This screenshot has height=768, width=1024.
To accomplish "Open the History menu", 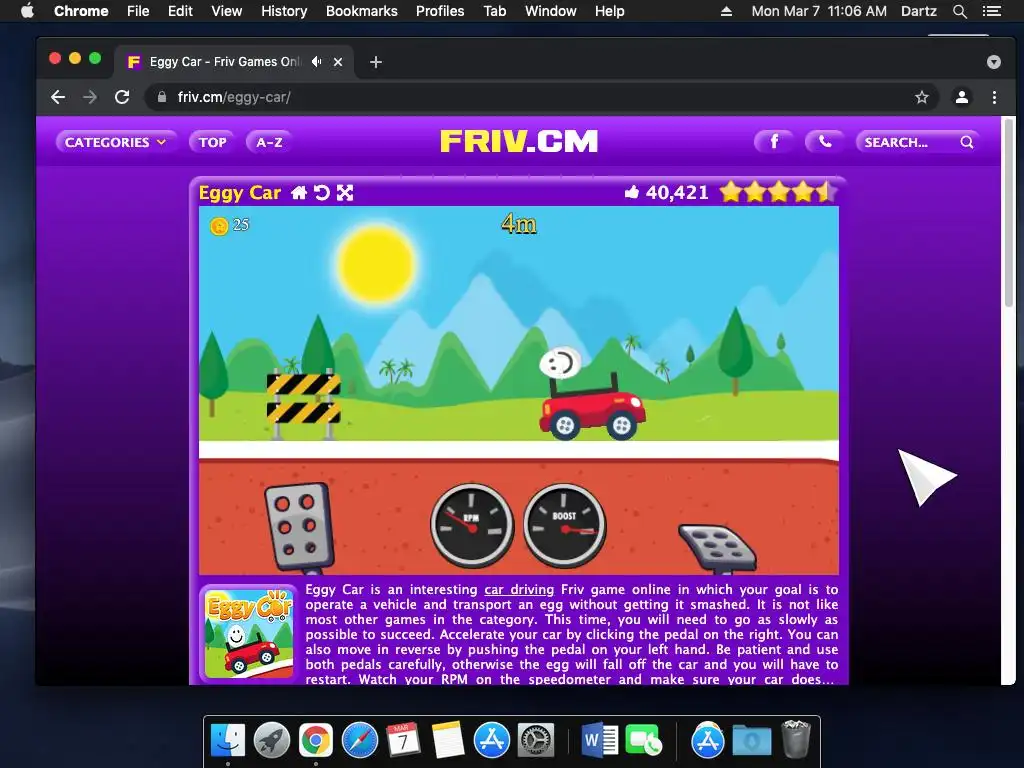I will [284, 11].
